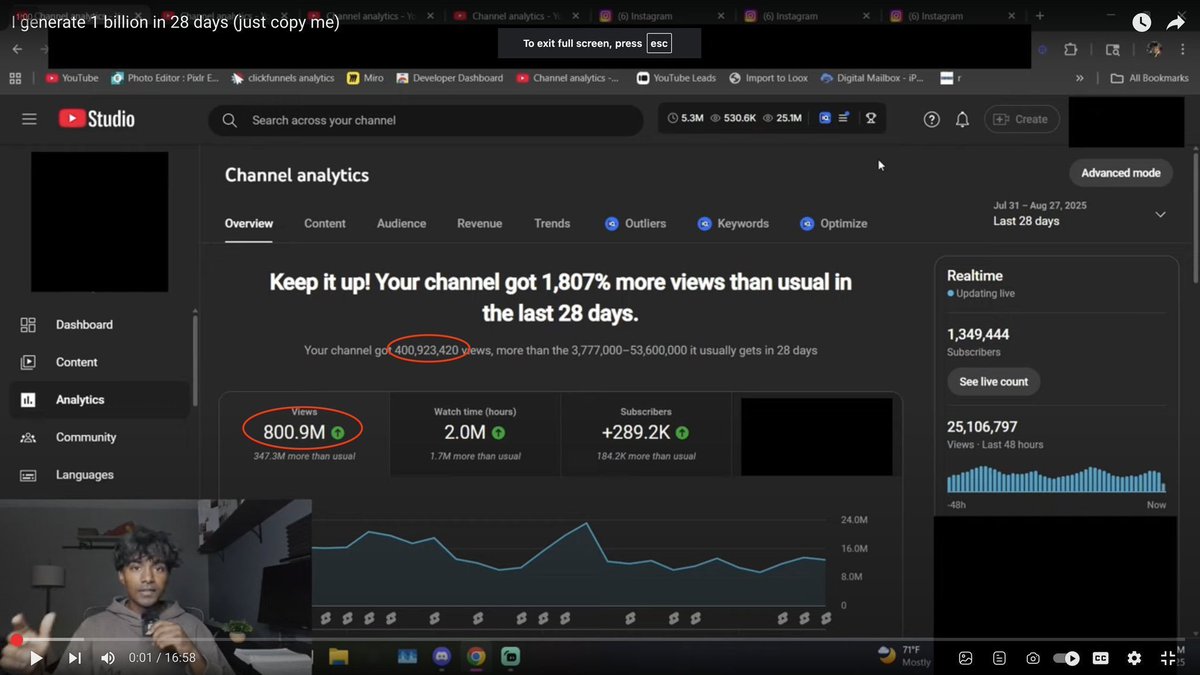Open the YouTube bookmark in the bookmarks bar
This screenshot has width=1200, height=675.
(x=72, y=78)
